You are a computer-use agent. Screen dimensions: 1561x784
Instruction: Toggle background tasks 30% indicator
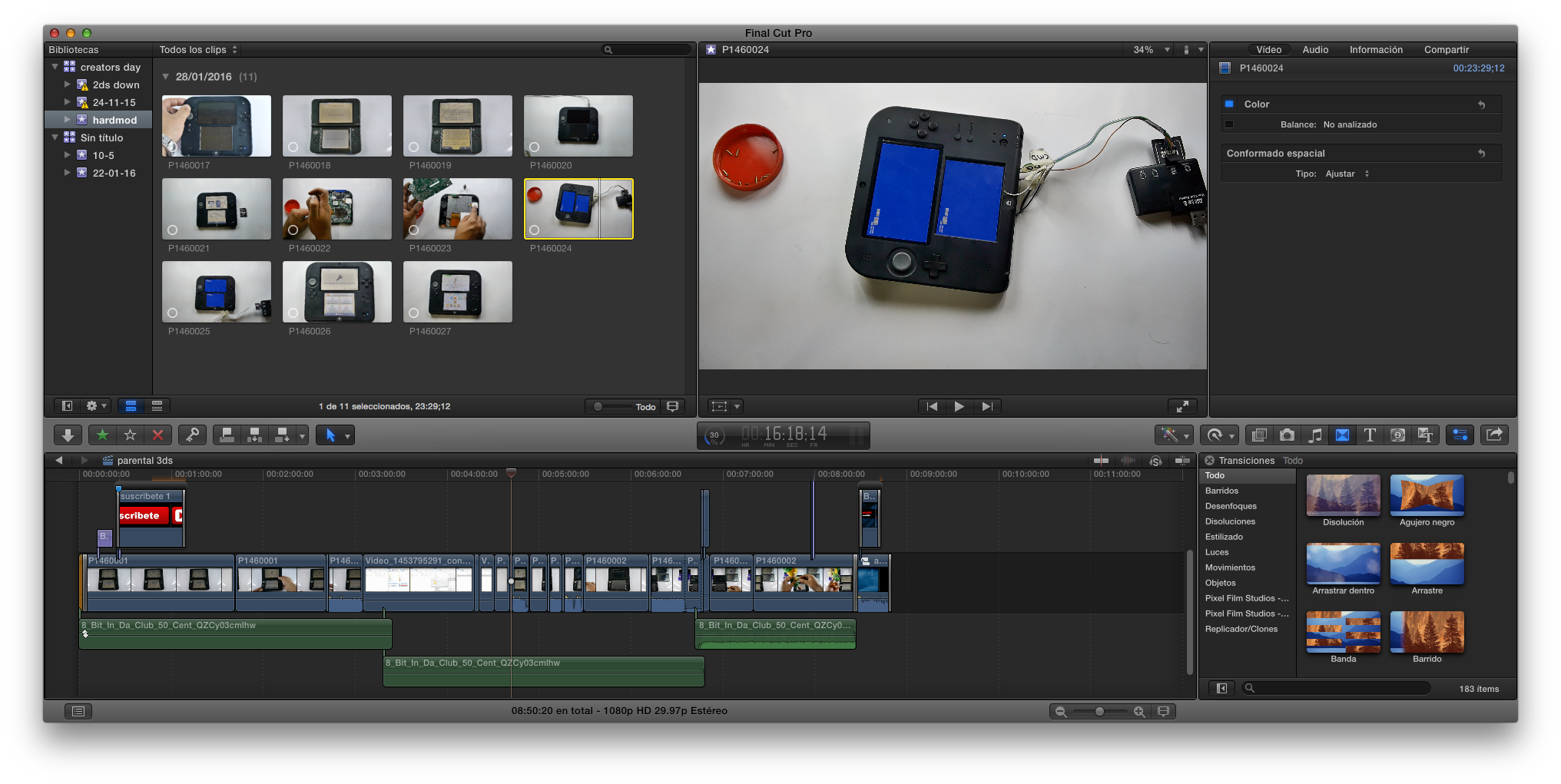click(714, 435)
